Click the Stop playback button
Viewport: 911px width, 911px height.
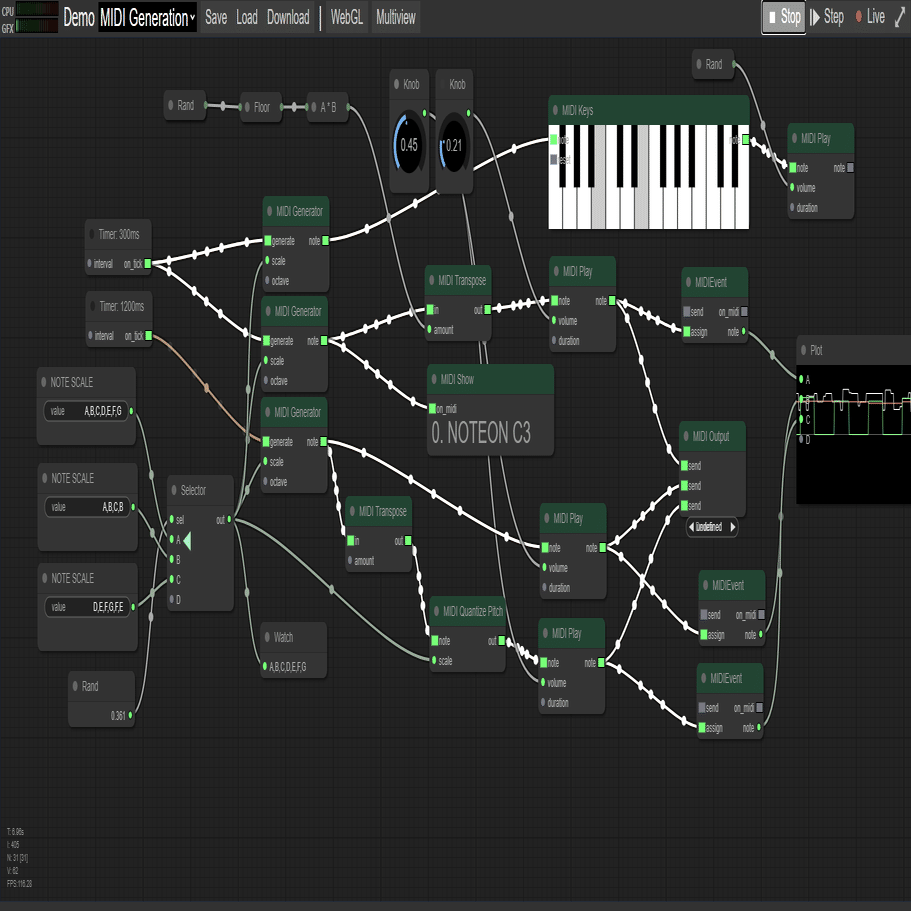[783, 17]
